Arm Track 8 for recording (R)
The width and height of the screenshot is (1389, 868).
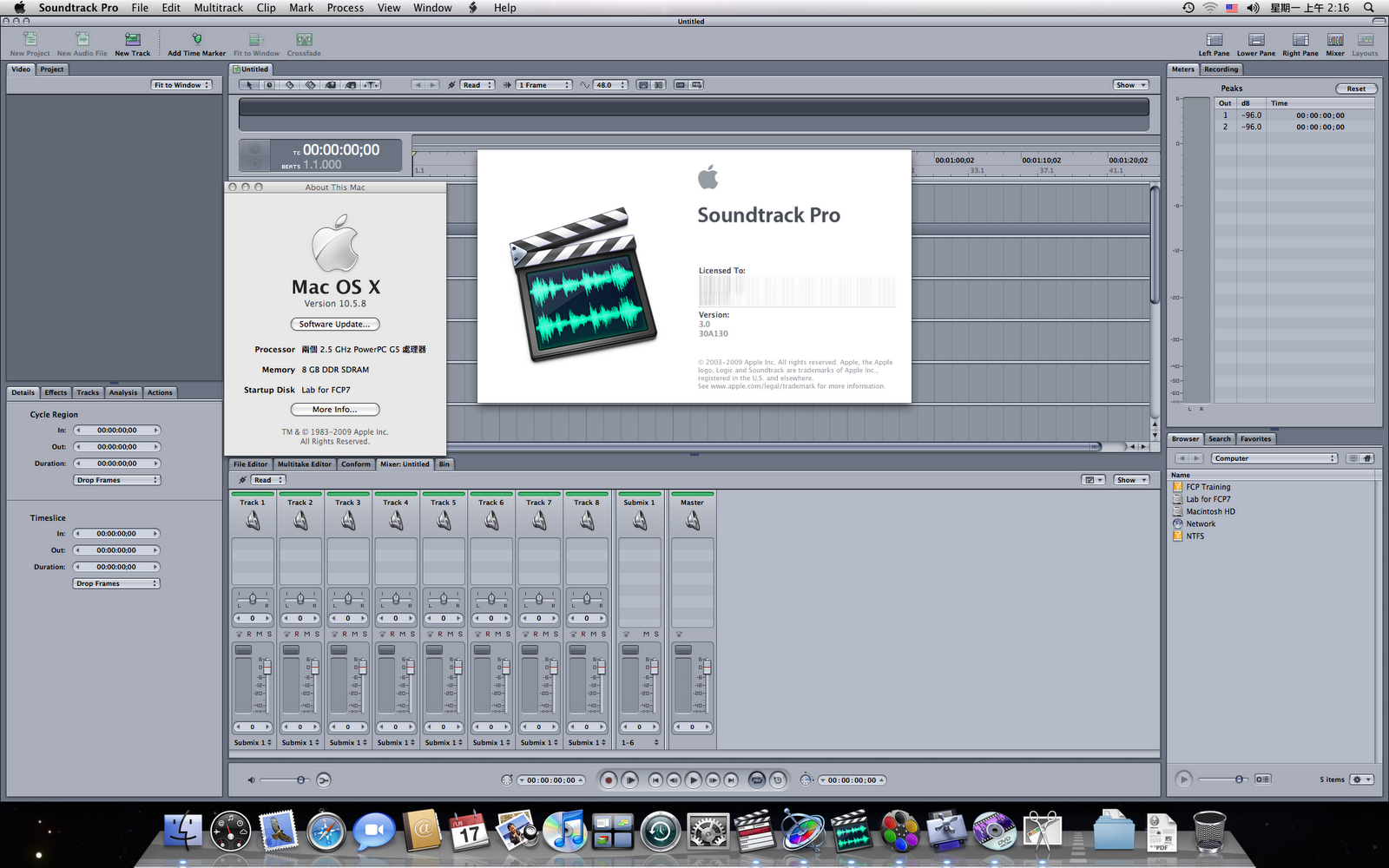583,635
